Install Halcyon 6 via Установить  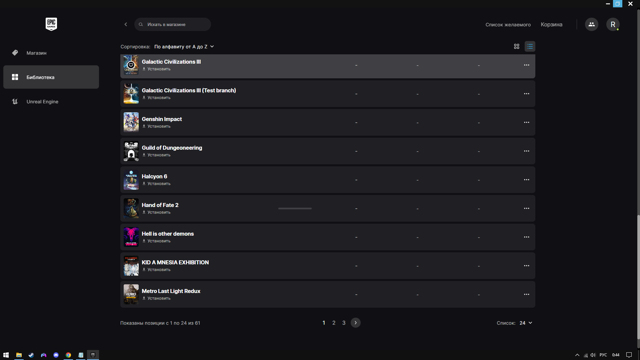point(156,184)
